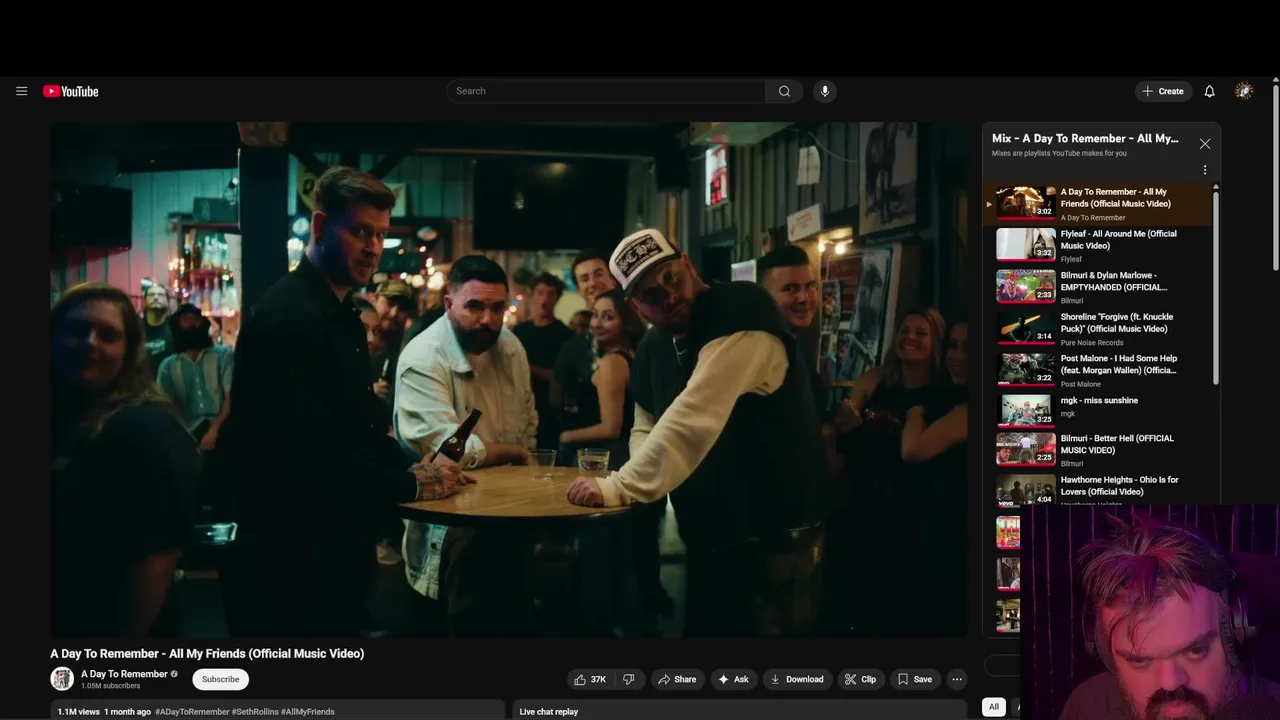Play Bilmuri & Dylan Marlowe EMPTYHANDED video
This screenshot has width=1280, height=720.
tap(1097, 287)
